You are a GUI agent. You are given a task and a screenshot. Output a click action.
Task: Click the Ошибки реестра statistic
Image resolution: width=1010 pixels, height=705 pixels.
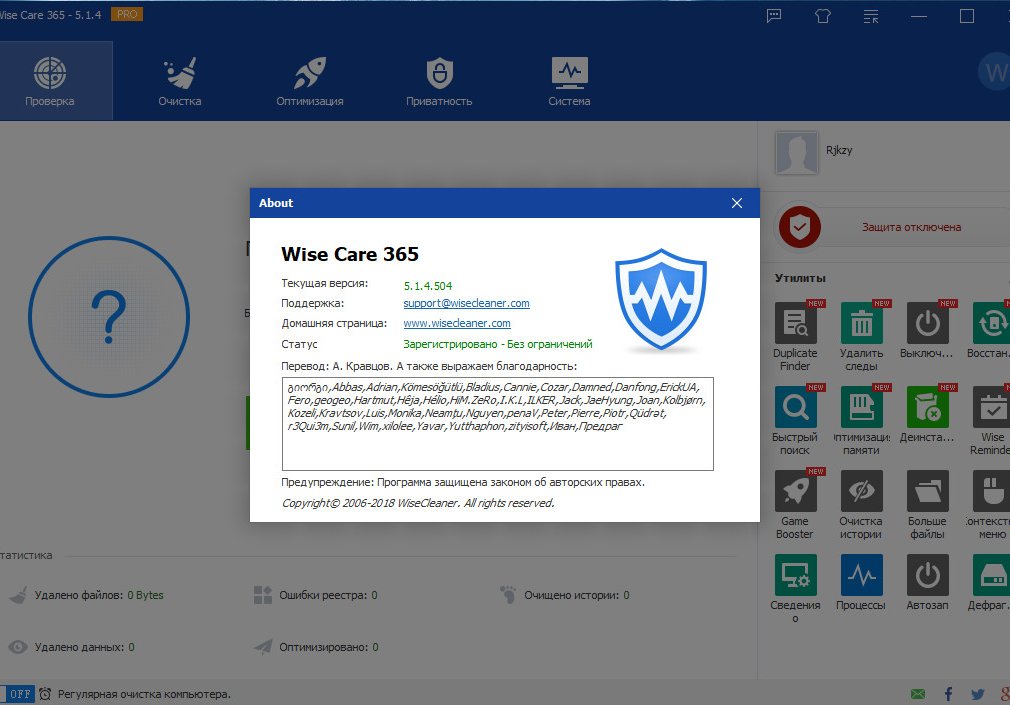(328, 595)
